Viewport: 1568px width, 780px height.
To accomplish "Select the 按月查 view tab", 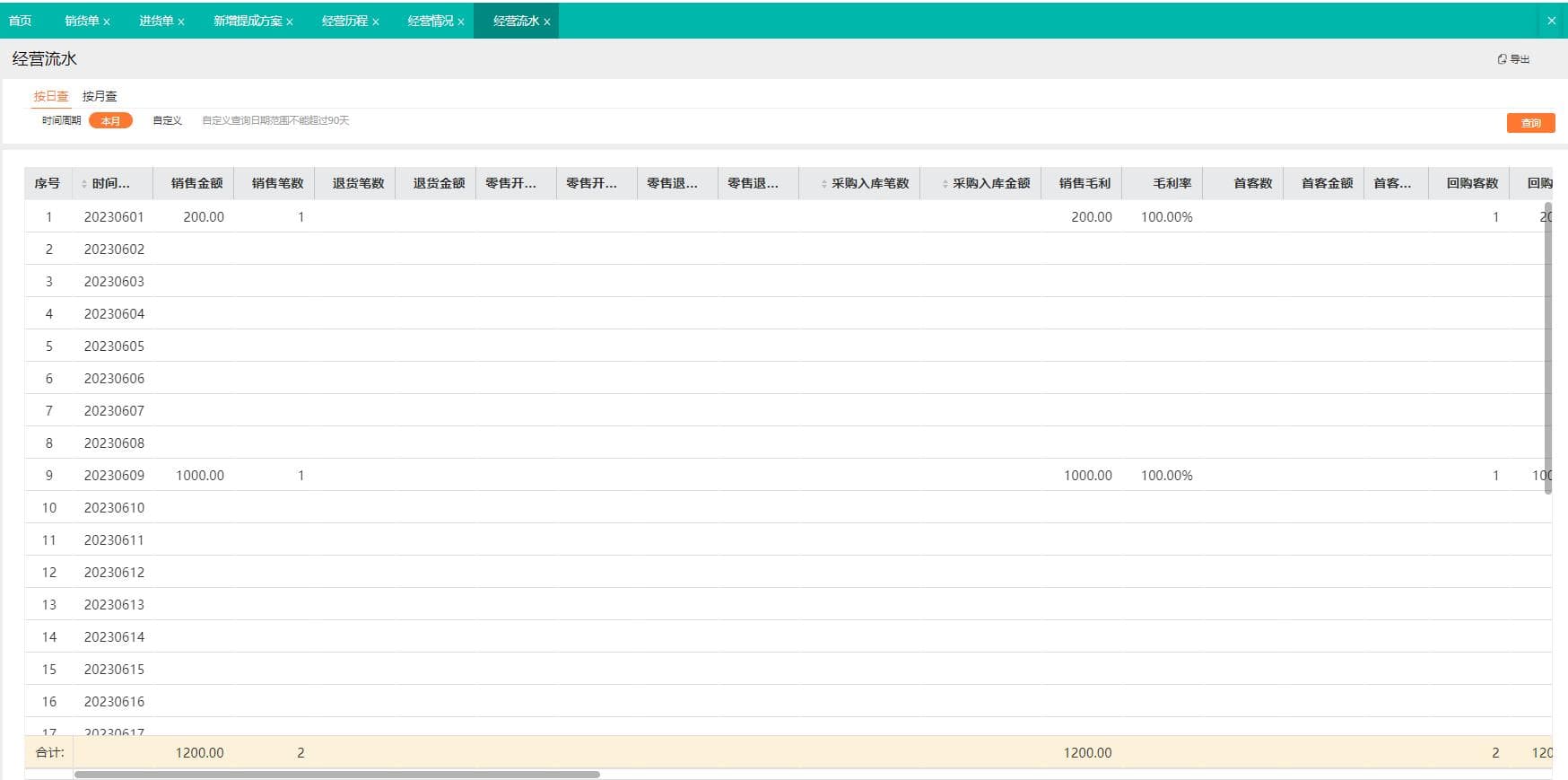I will (x=100, y=96).
